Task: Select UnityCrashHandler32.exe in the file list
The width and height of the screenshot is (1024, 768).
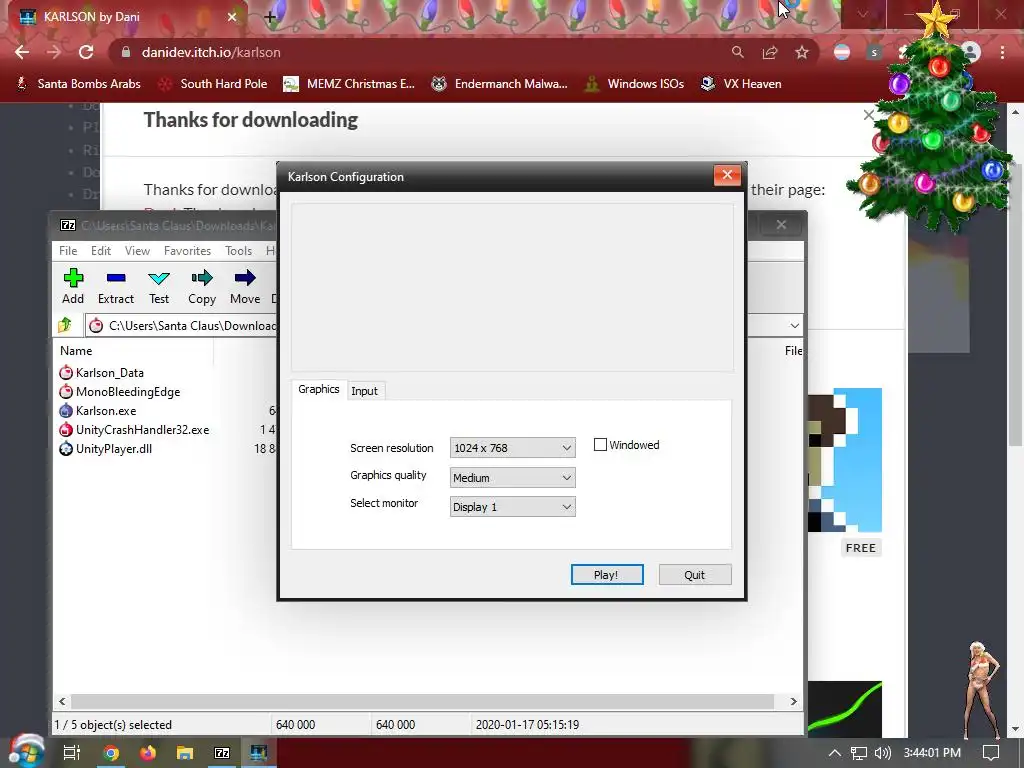Action: 135,430
